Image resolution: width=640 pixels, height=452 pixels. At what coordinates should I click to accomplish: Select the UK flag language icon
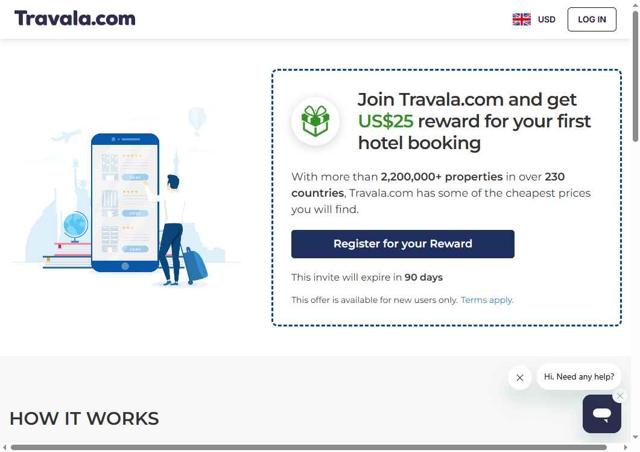(521, 19)
